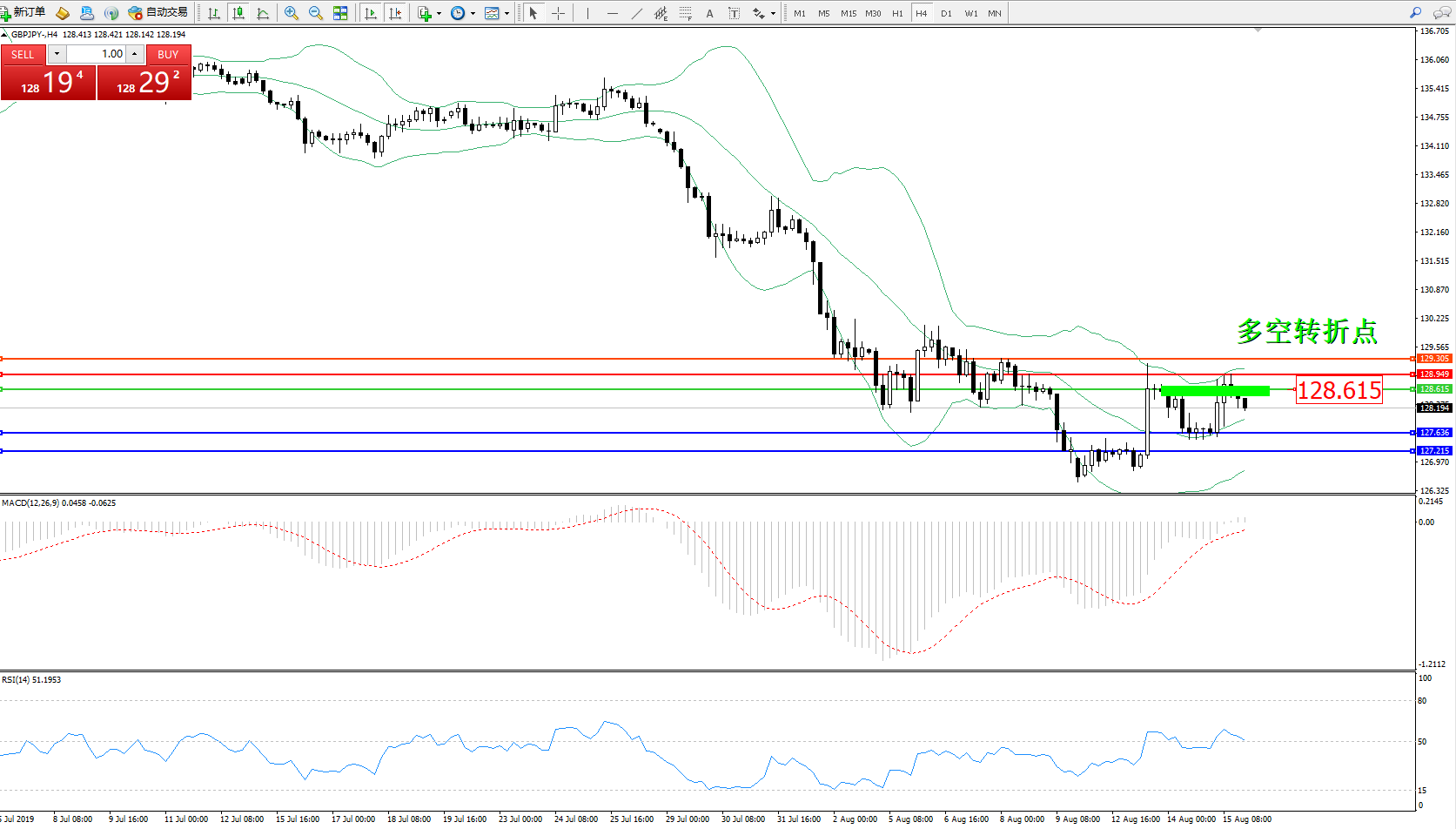The height and width of the screenshot is (829, 1456).
Task: Toggle the chart auto scroll button
Action: 371,13
